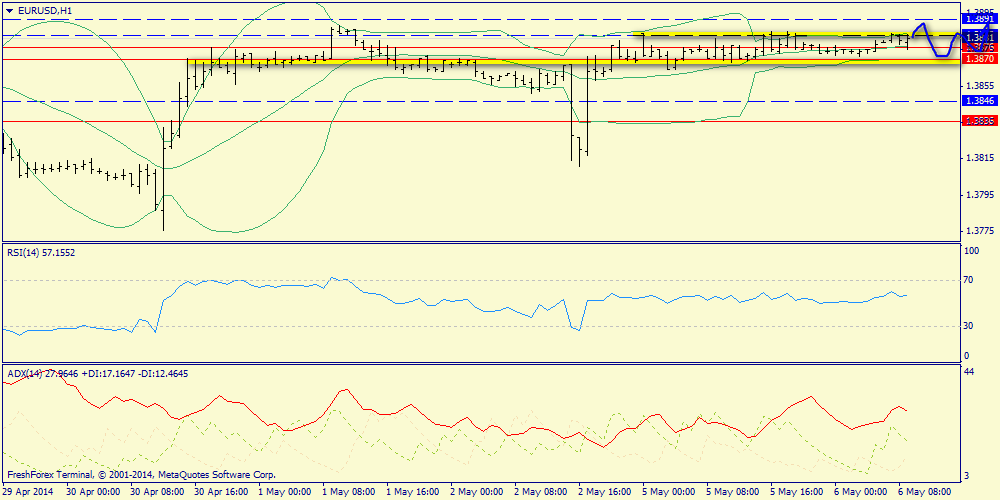1000x500 pixels.
Task: Click the 1 May 00:00 time label
Action: (285, 492)
